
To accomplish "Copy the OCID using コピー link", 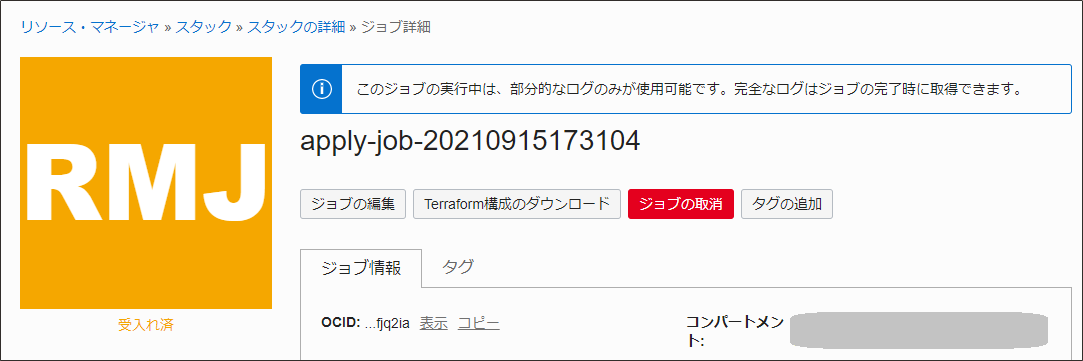I will pyautogui.click(x=479, y=322).
